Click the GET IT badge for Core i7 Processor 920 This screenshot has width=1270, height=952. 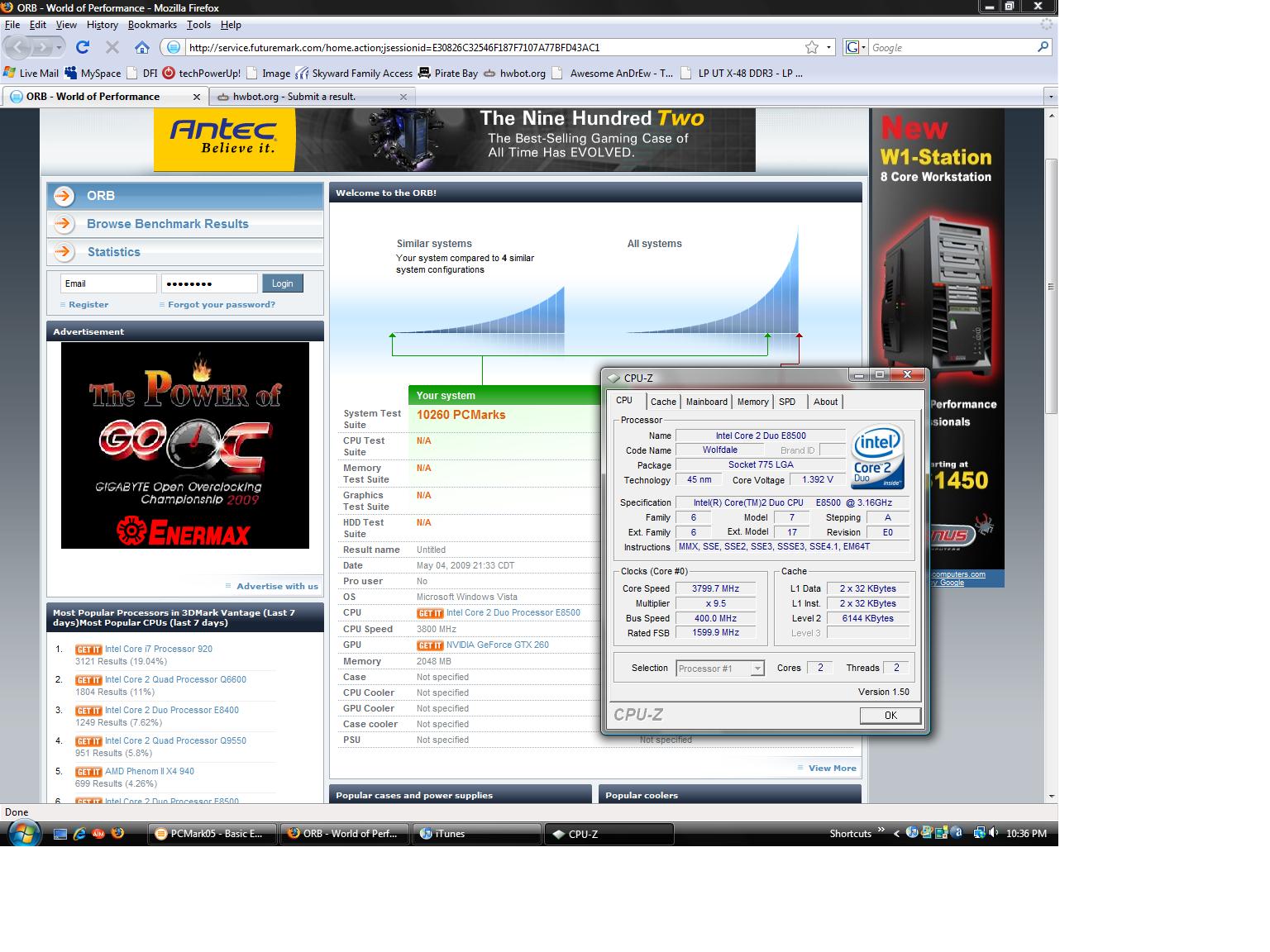[x=88, y=650]
